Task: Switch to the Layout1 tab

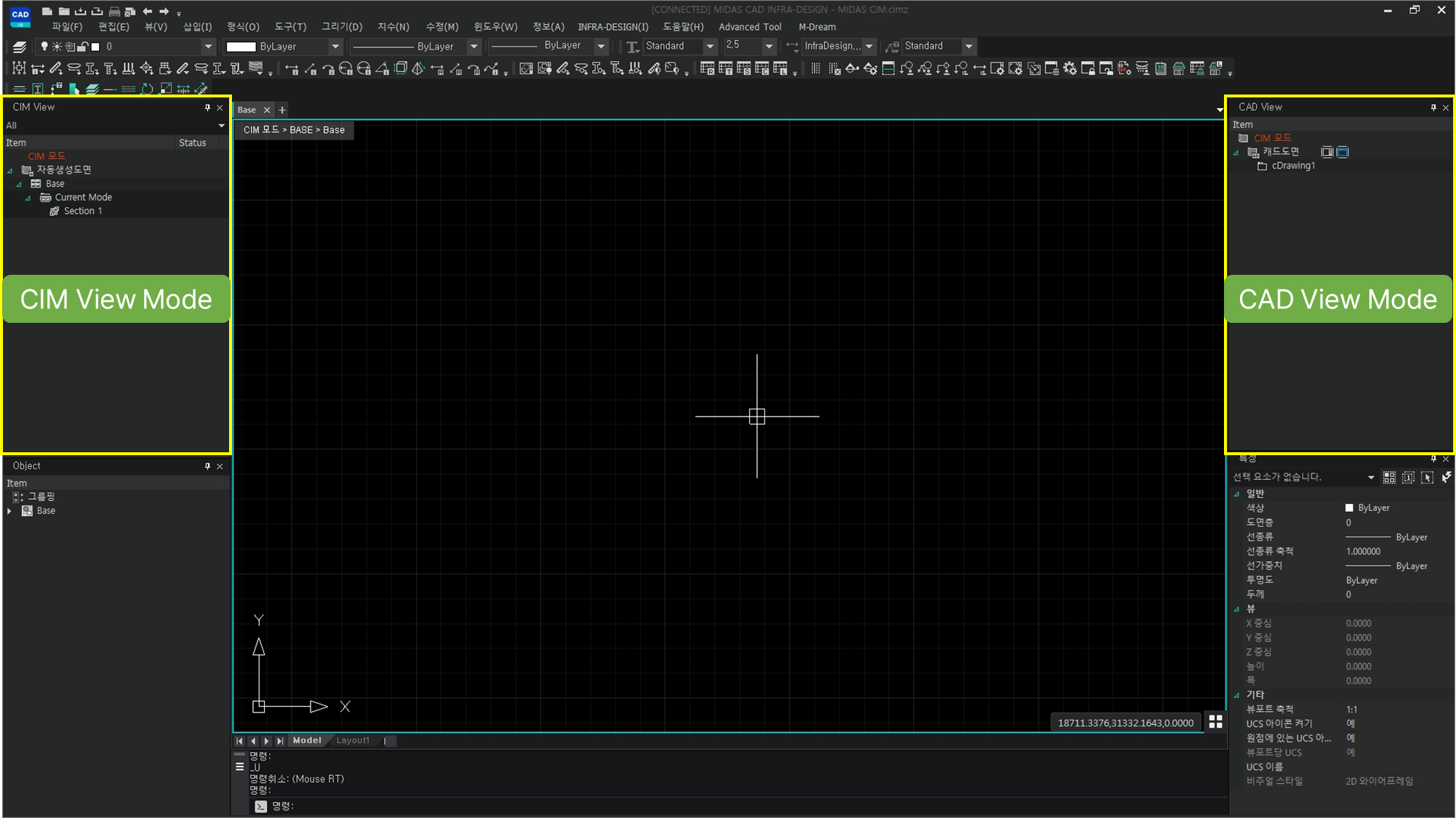Action: [353, 740]
